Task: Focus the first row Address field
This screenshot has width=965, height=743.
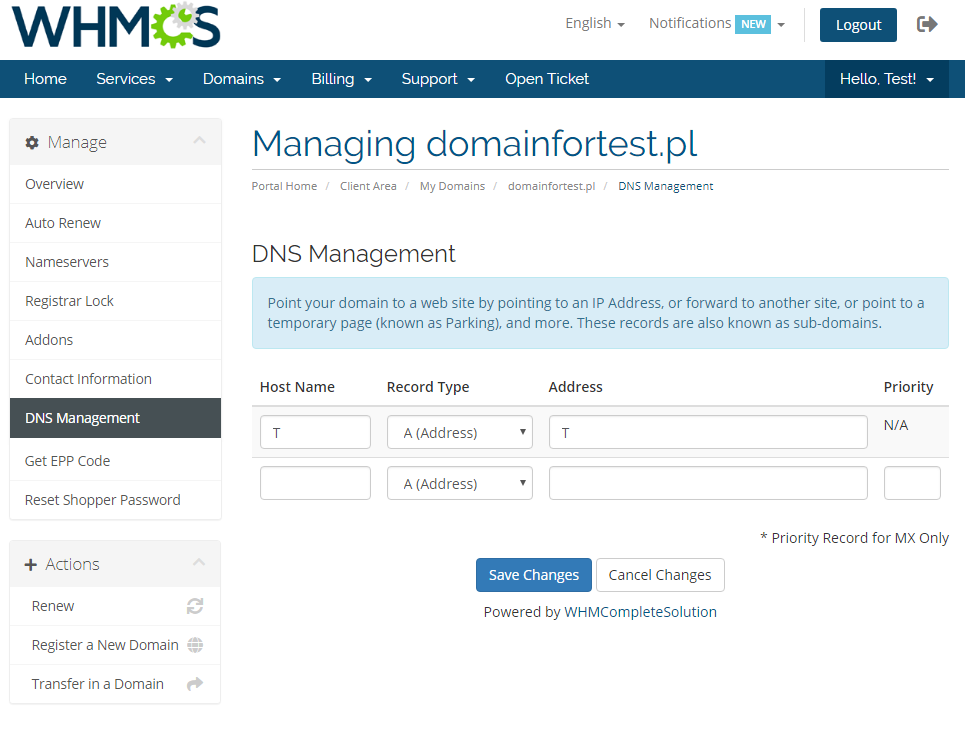Action: (x=708, y=432)
